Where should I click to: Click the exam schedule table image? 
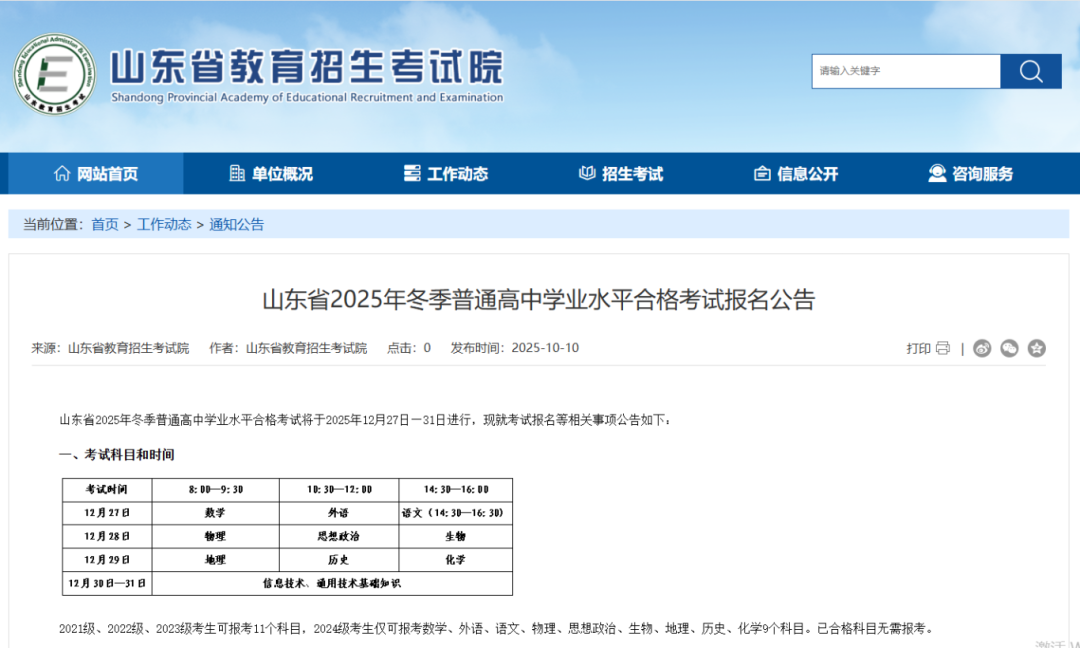(287, 536)
